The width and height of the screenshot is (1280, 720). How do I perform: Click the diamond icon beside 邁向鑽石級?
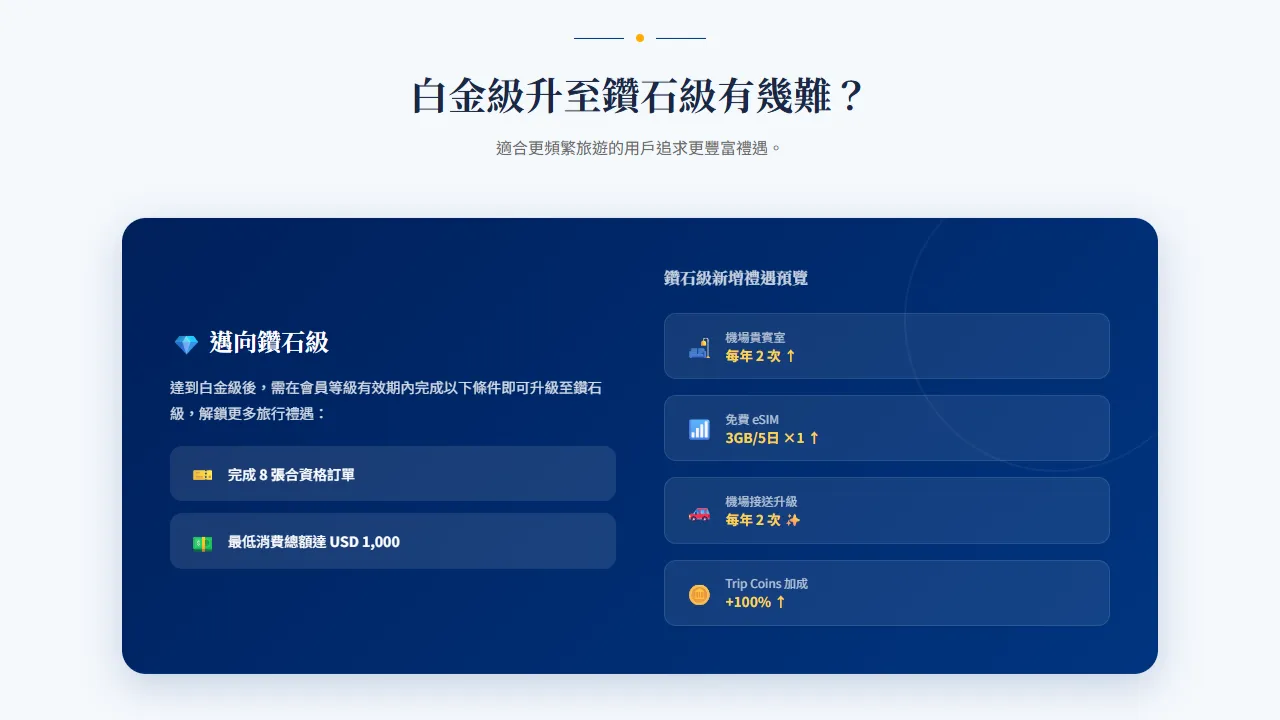(x=186, y=344)
